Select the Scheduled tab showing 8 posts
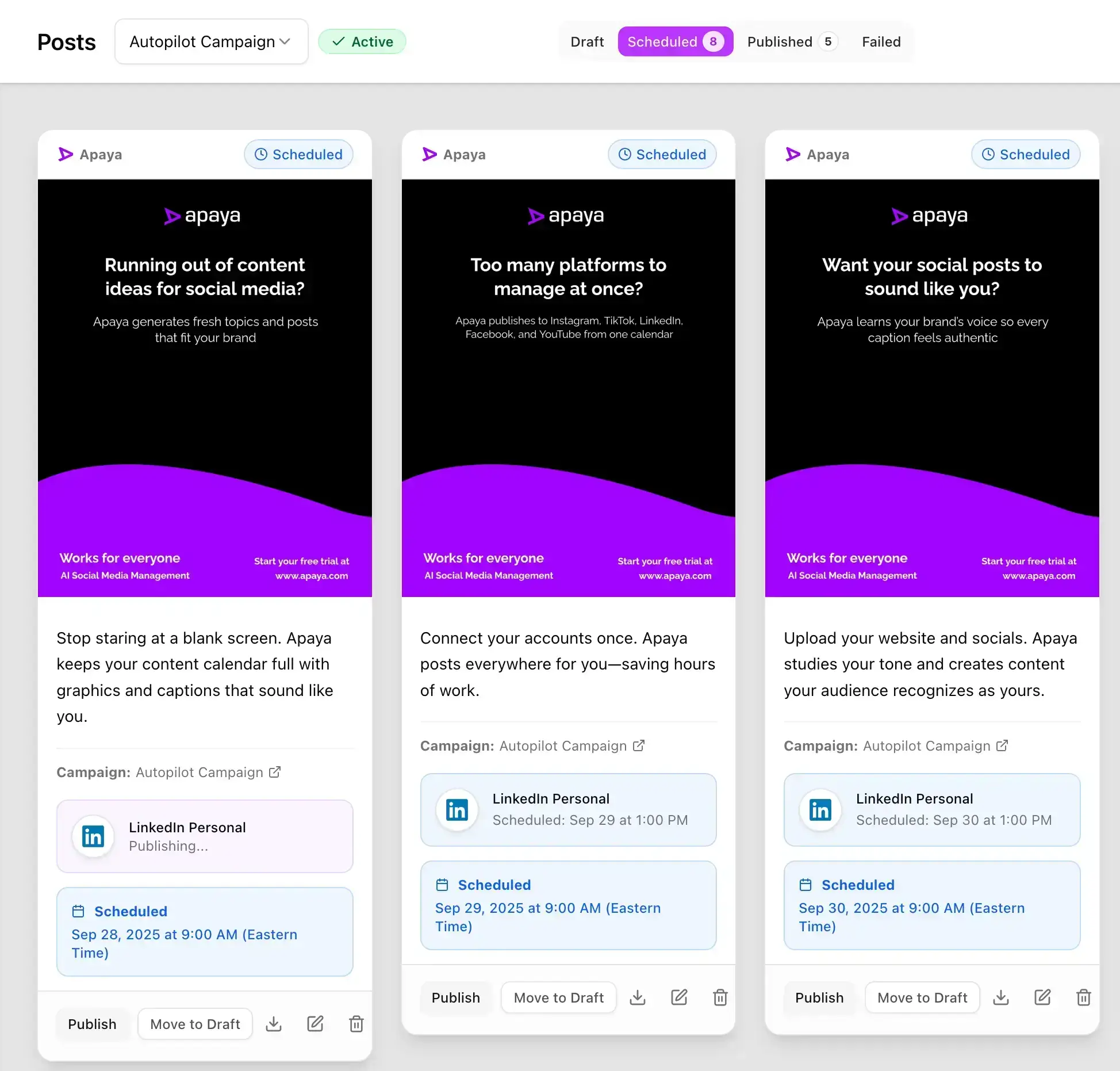 pos(676,41)
